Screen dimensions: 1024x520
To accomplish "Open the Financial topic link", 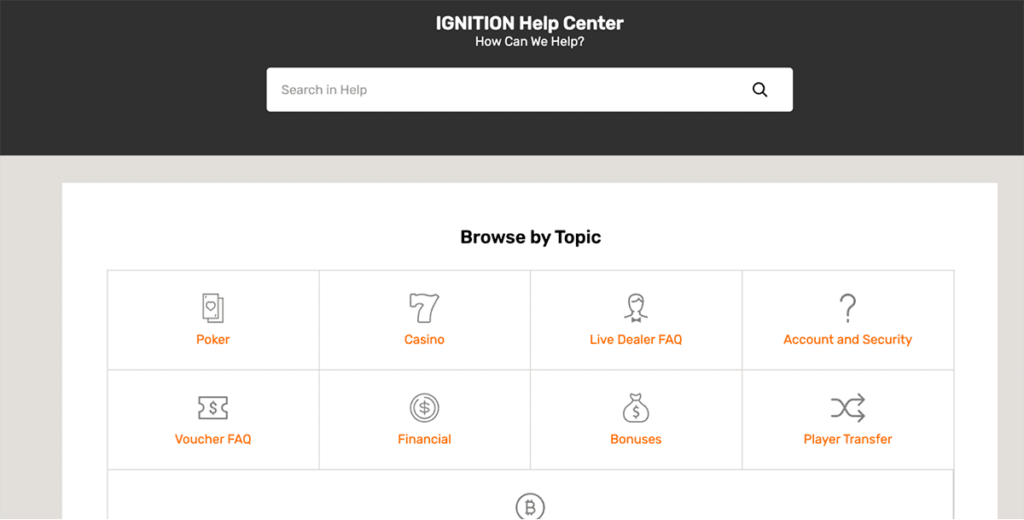I will click(424, 439).
